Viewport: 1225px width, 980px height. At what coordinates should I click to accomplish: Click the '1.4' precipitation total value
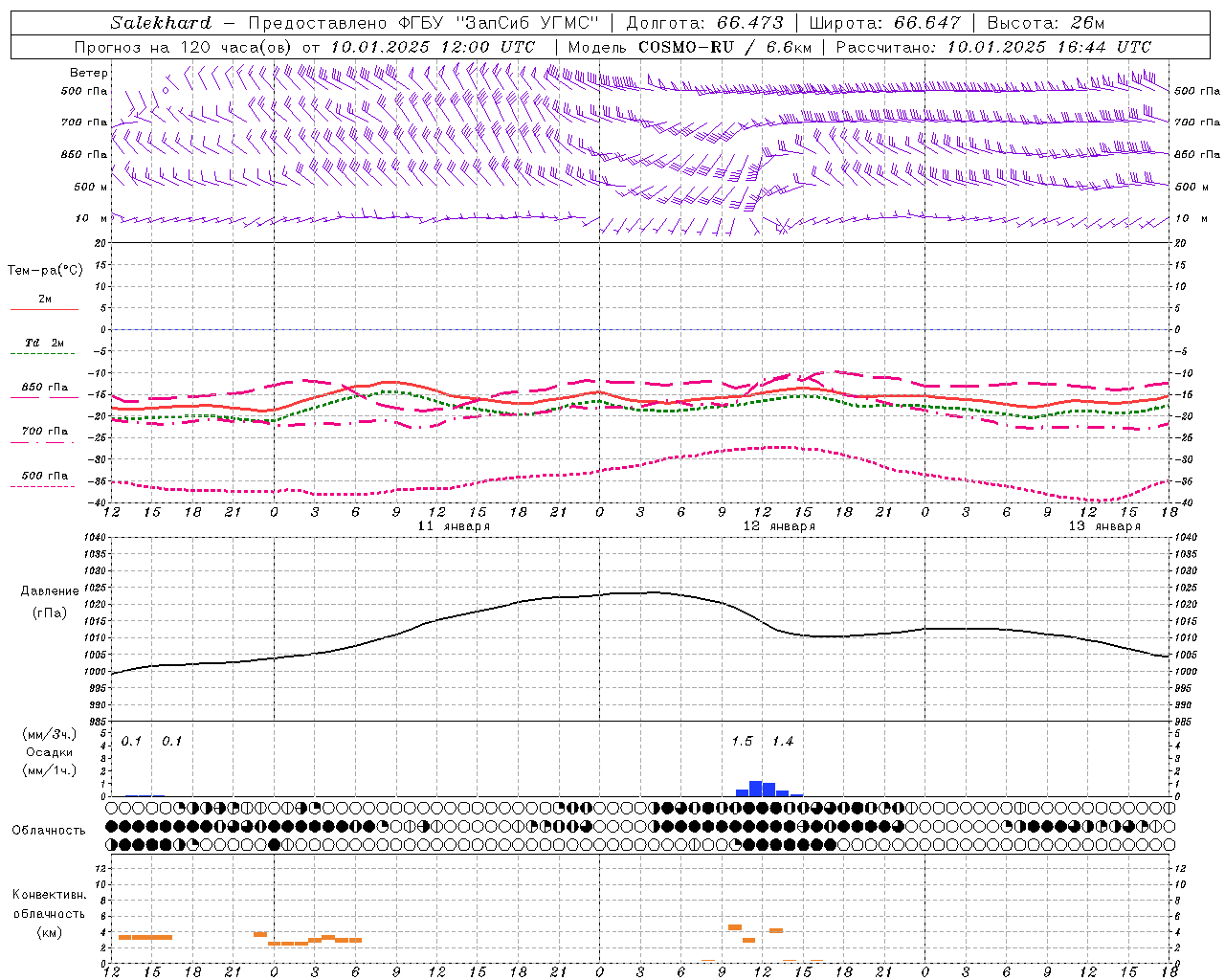(783, 741)
